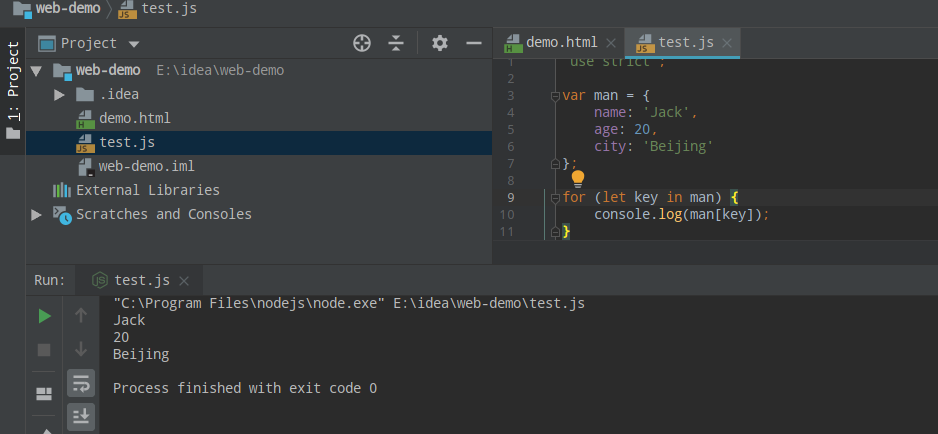
Task: Click line number 4 in gutter
Action: [510, 113]
